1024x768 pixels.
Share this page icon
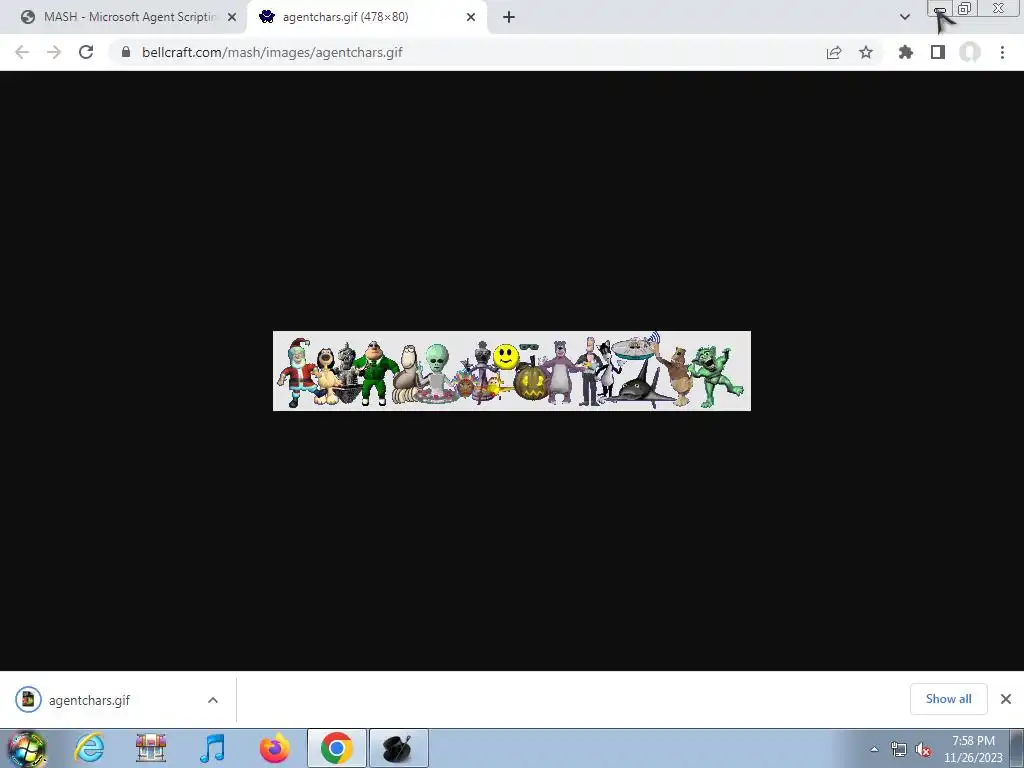834,52
